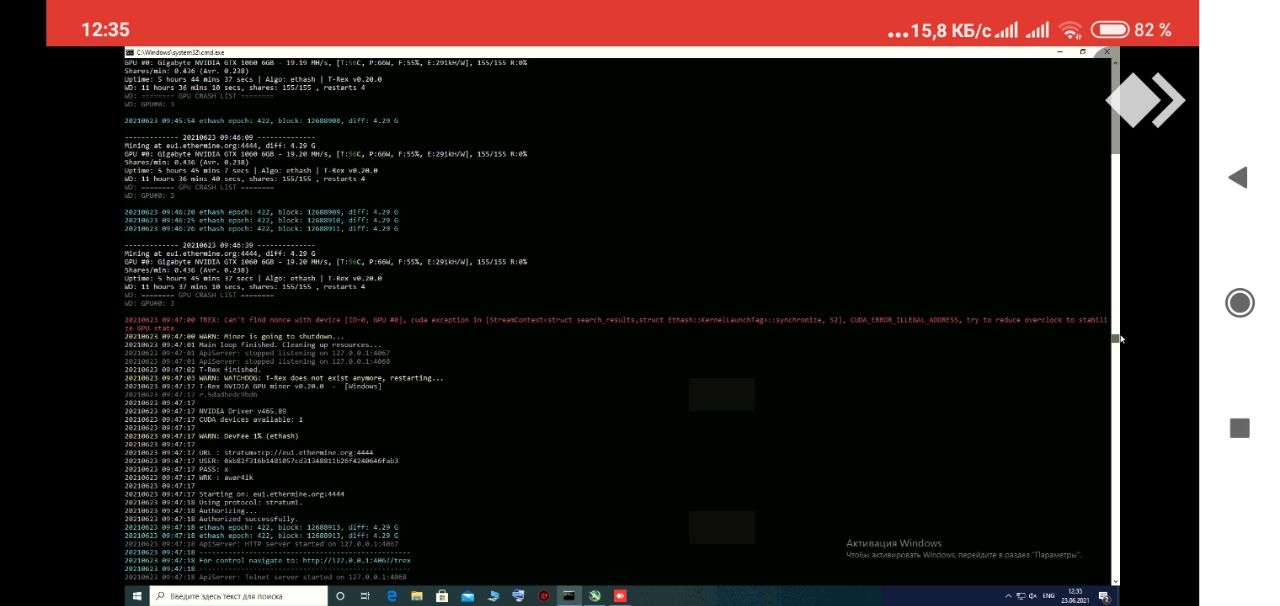1280x606 pixels.
Task: Open the Windows Start menu
Action: coord(137,596)
